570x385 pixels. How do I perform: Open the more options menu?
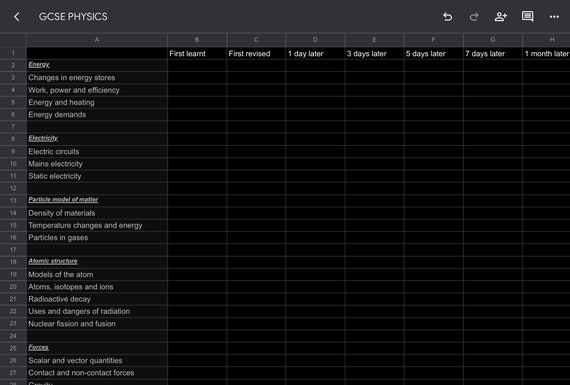tap(554, 17)
